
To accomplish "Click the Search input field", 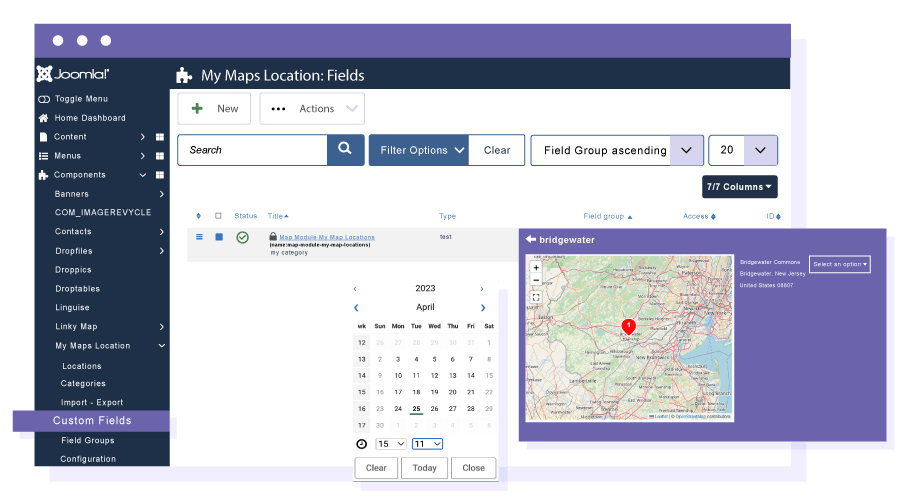I will [252, 150].
